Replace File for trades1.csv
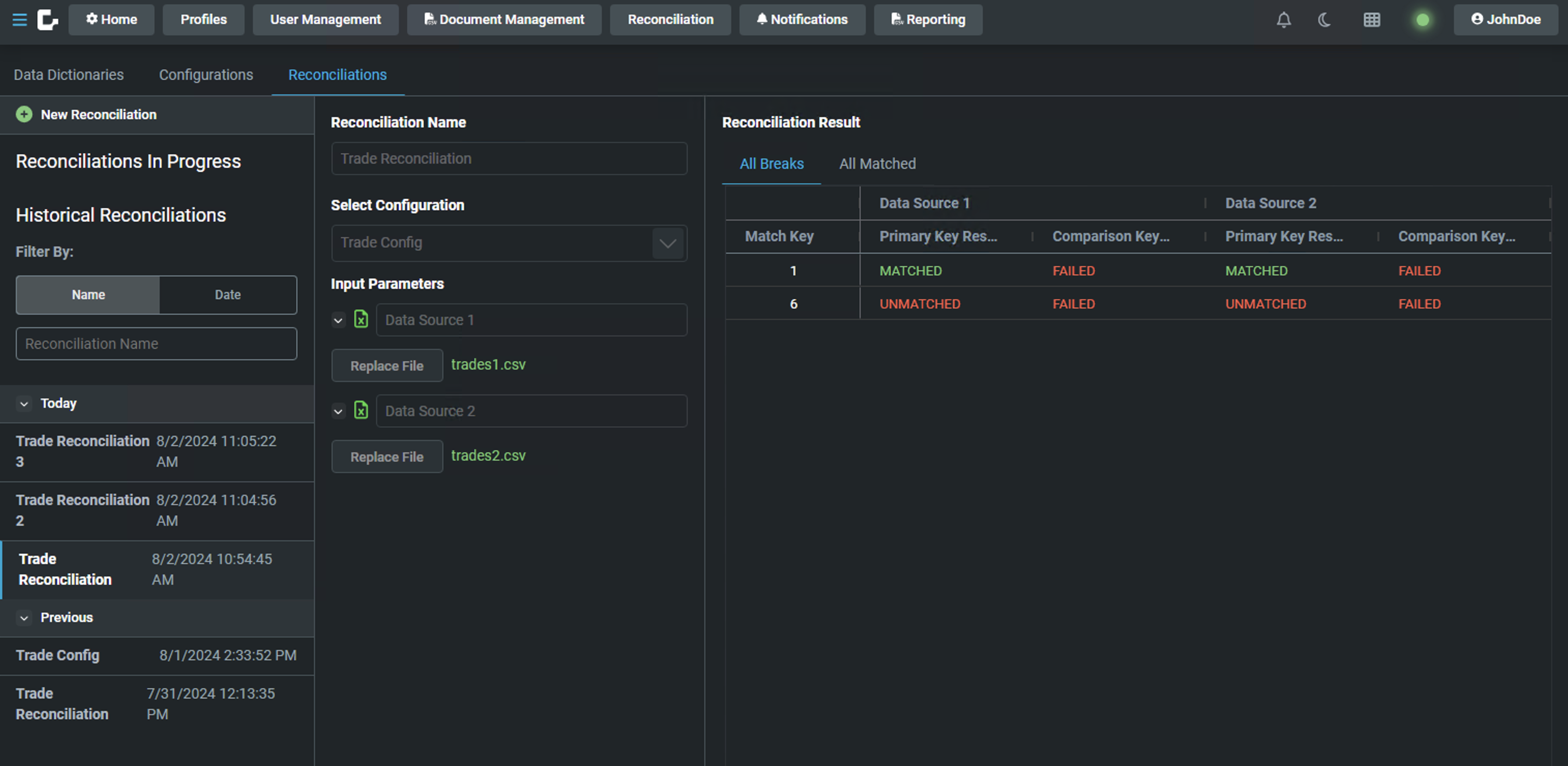 coord(386,365)
